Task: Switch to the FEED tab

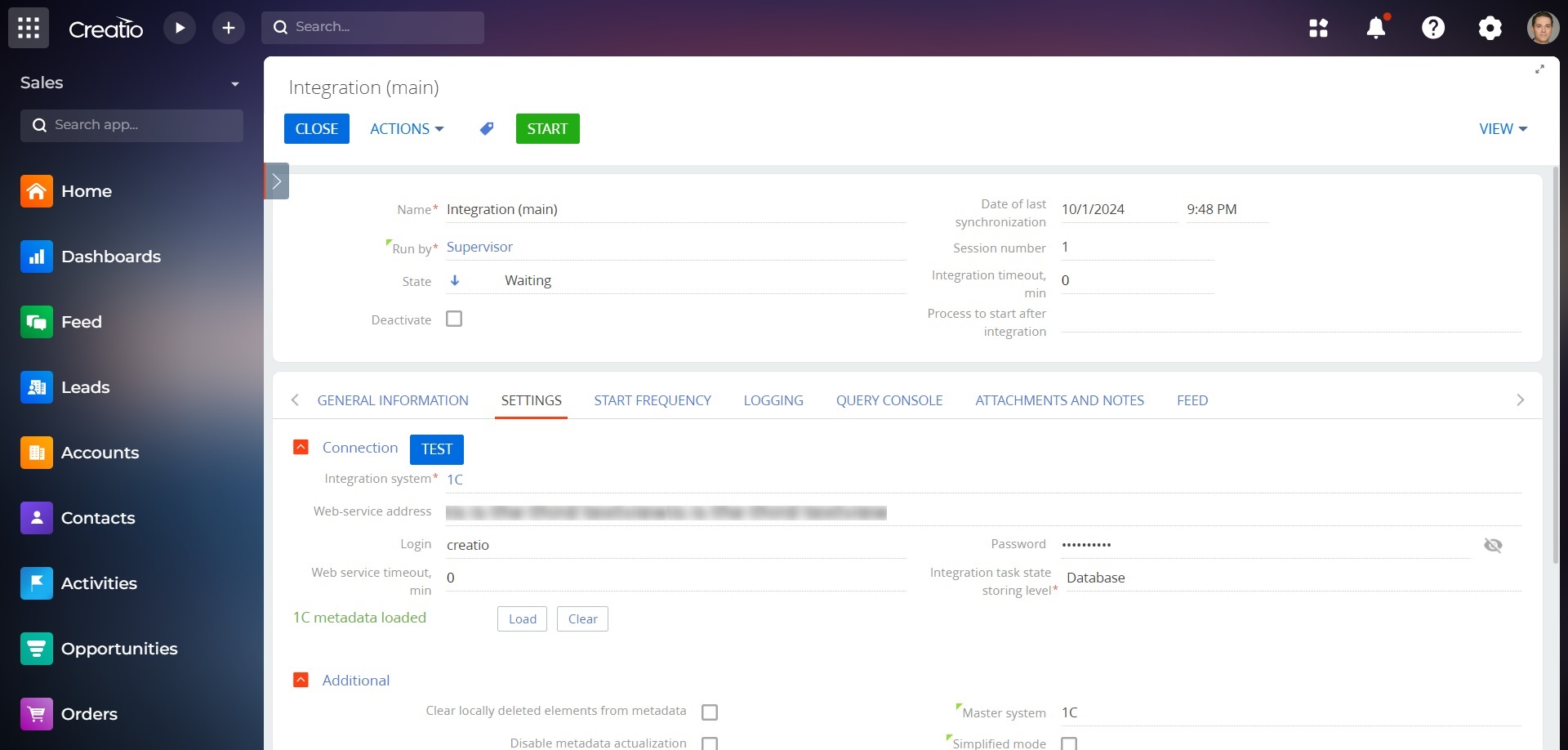Action: tap(1192, 400)
